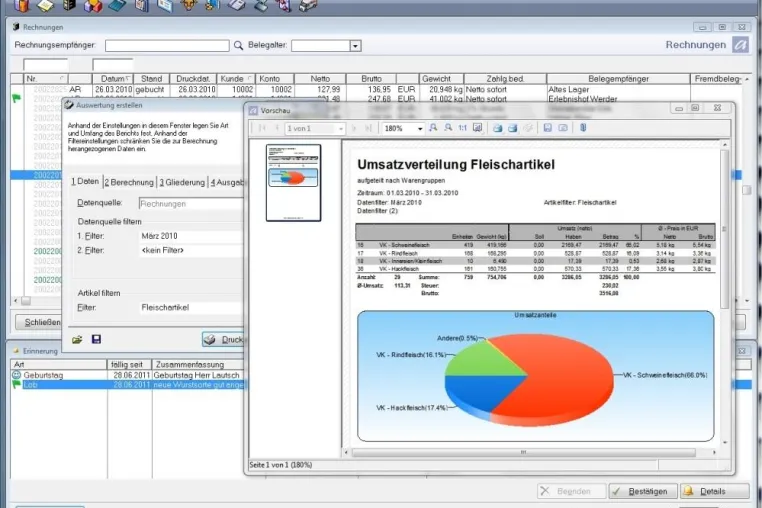Switch to the '3 Gliederung' tab

182,182
